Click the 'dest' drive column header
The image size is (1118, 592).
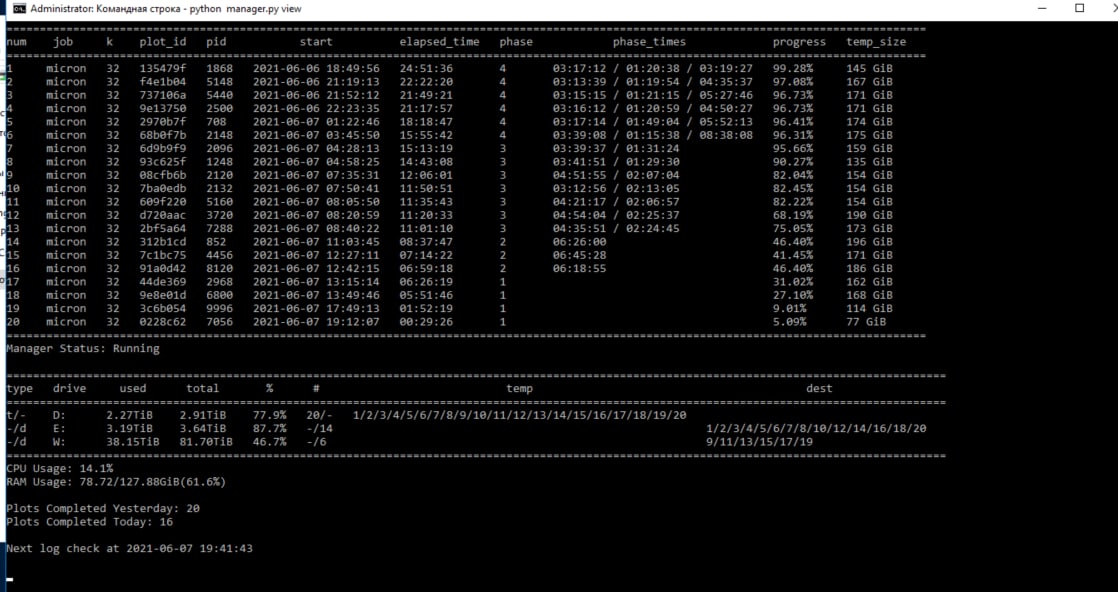[x=819, y=389]
